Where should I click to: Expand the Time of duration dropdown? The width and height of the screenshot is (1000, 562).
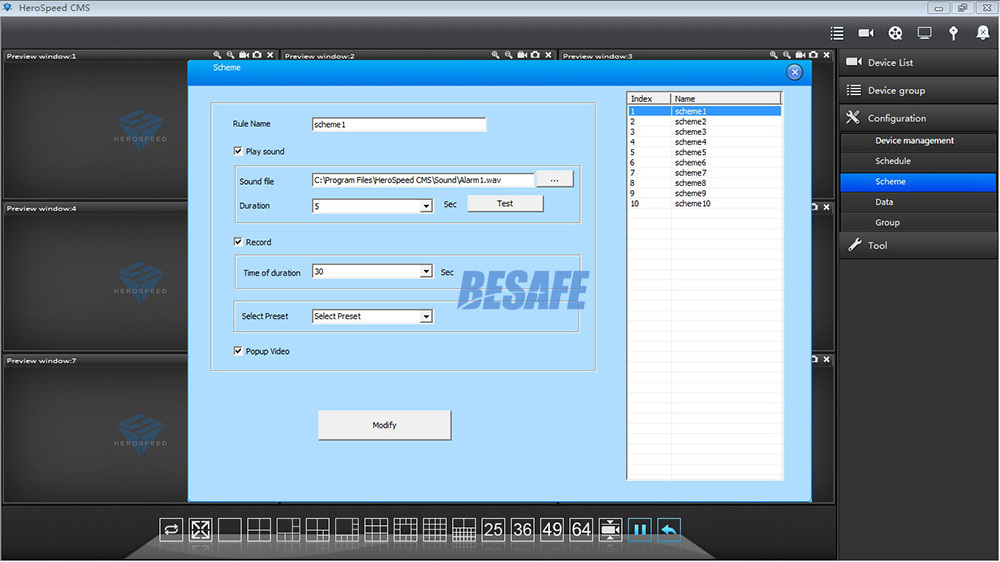[426, 272]
